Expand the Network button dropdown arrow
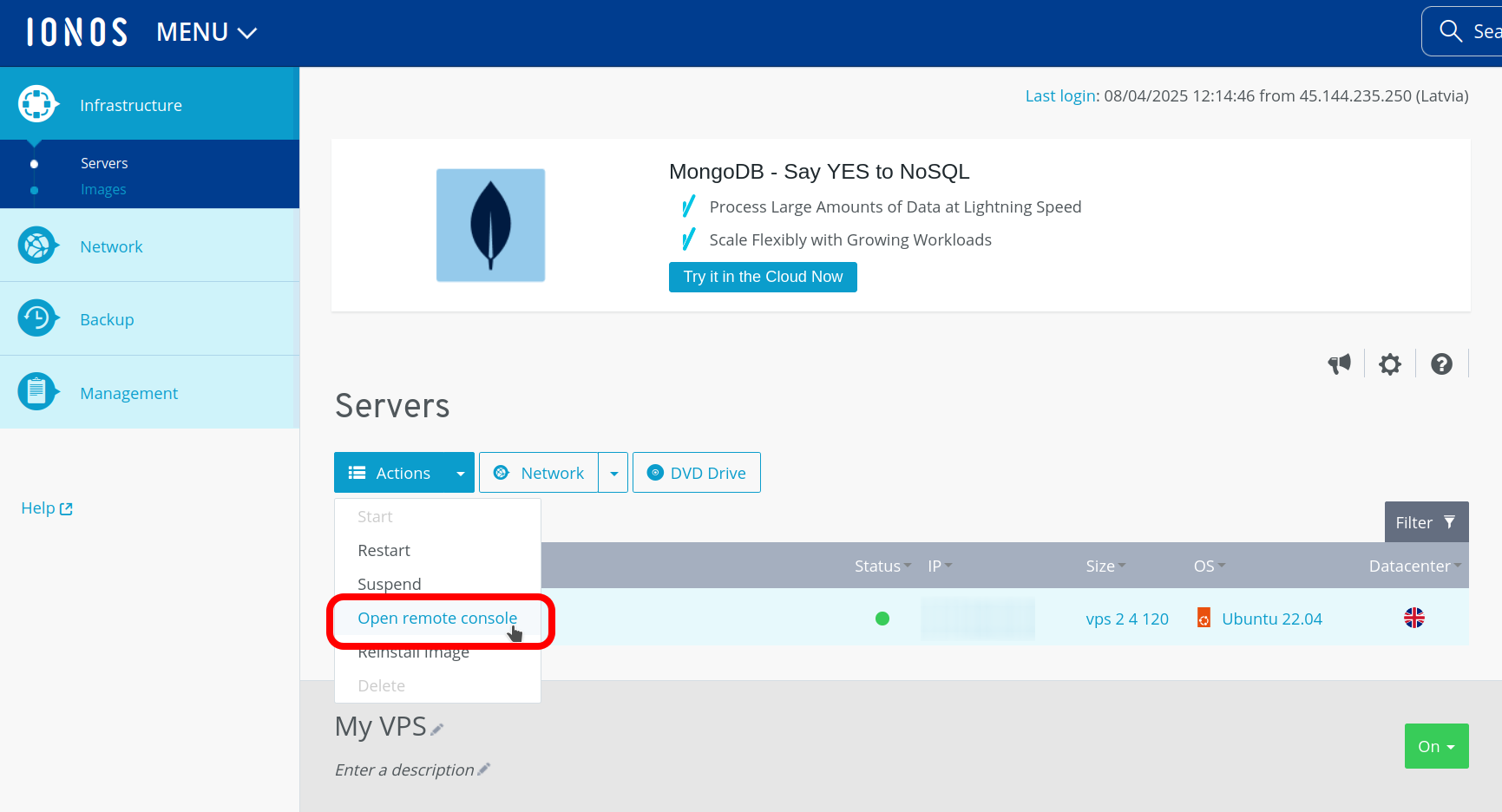1502x812 pixels. pos(613,473)
